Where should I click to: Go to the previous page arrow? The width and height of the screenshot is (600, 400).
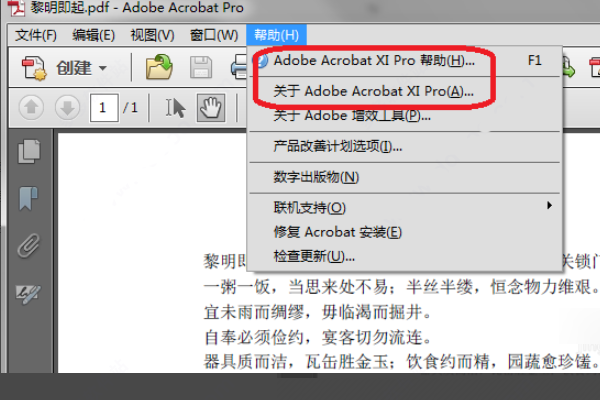31,108
